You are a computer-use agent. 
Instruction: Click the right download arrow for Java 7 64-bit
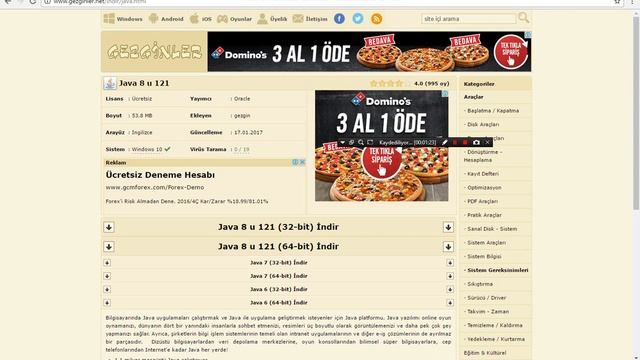pyautogui.click(x=450, y=276)
